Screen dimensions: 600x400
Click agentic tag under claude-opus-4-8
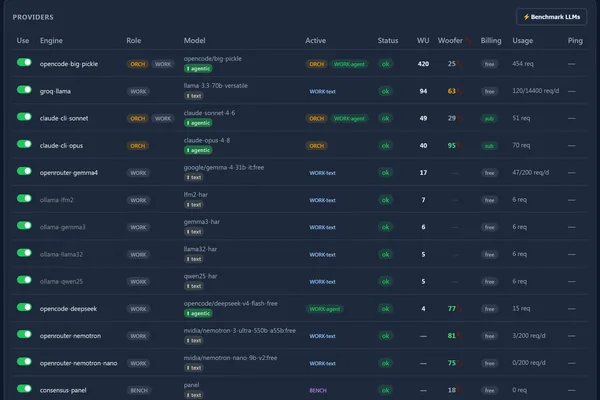(198, 150)
